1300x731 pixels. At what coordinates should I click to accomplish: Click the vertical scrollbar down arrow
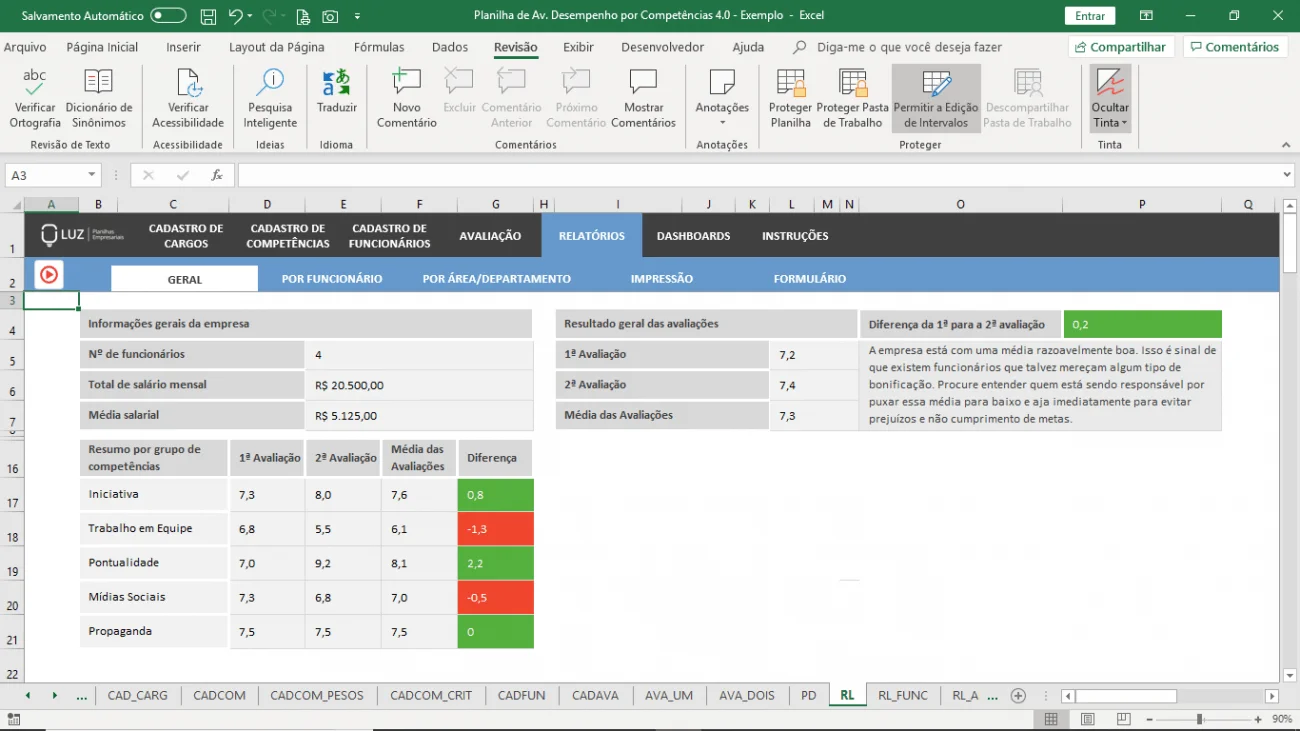(1289, 676)
